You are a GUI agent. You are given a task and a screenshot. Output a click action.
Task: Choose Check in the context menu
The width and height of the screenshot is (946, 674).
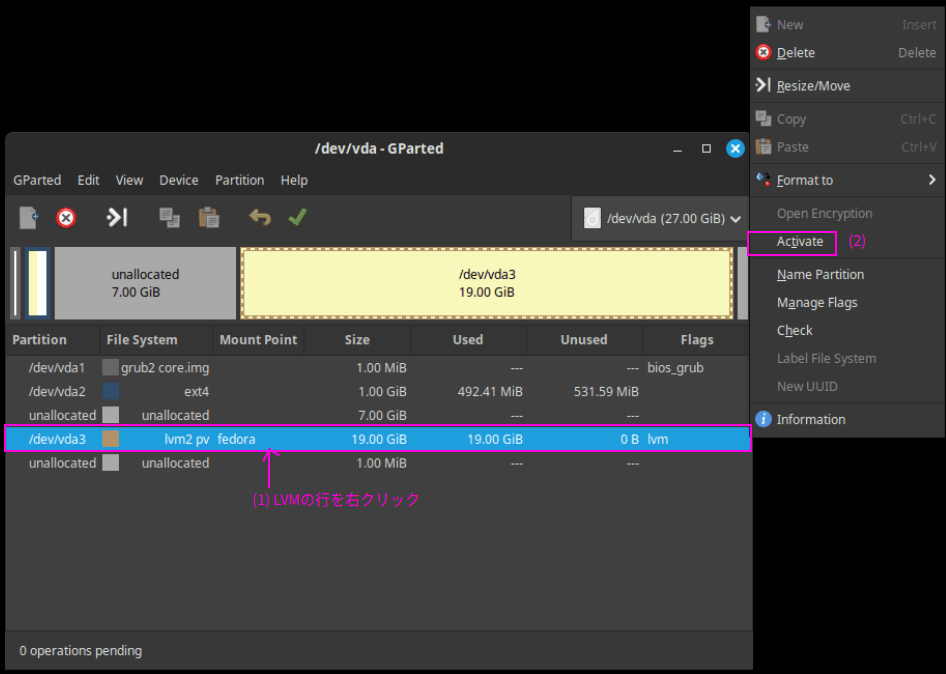tap(846, 331)
